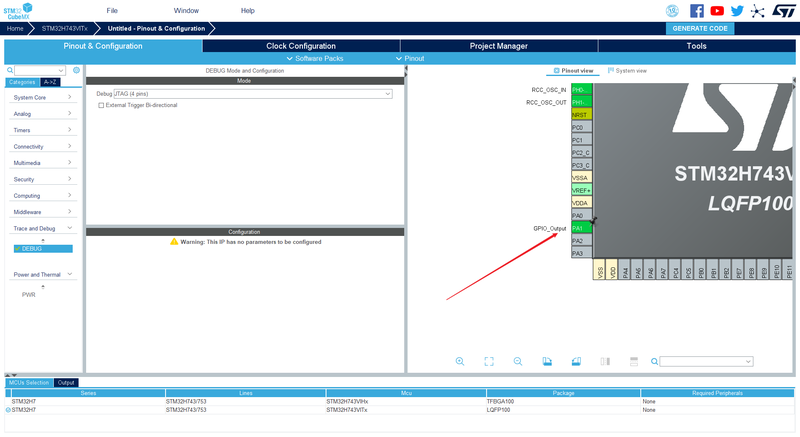Switch to the Tools tab
This screenshot has width=800, height=437.
point(696,46)
